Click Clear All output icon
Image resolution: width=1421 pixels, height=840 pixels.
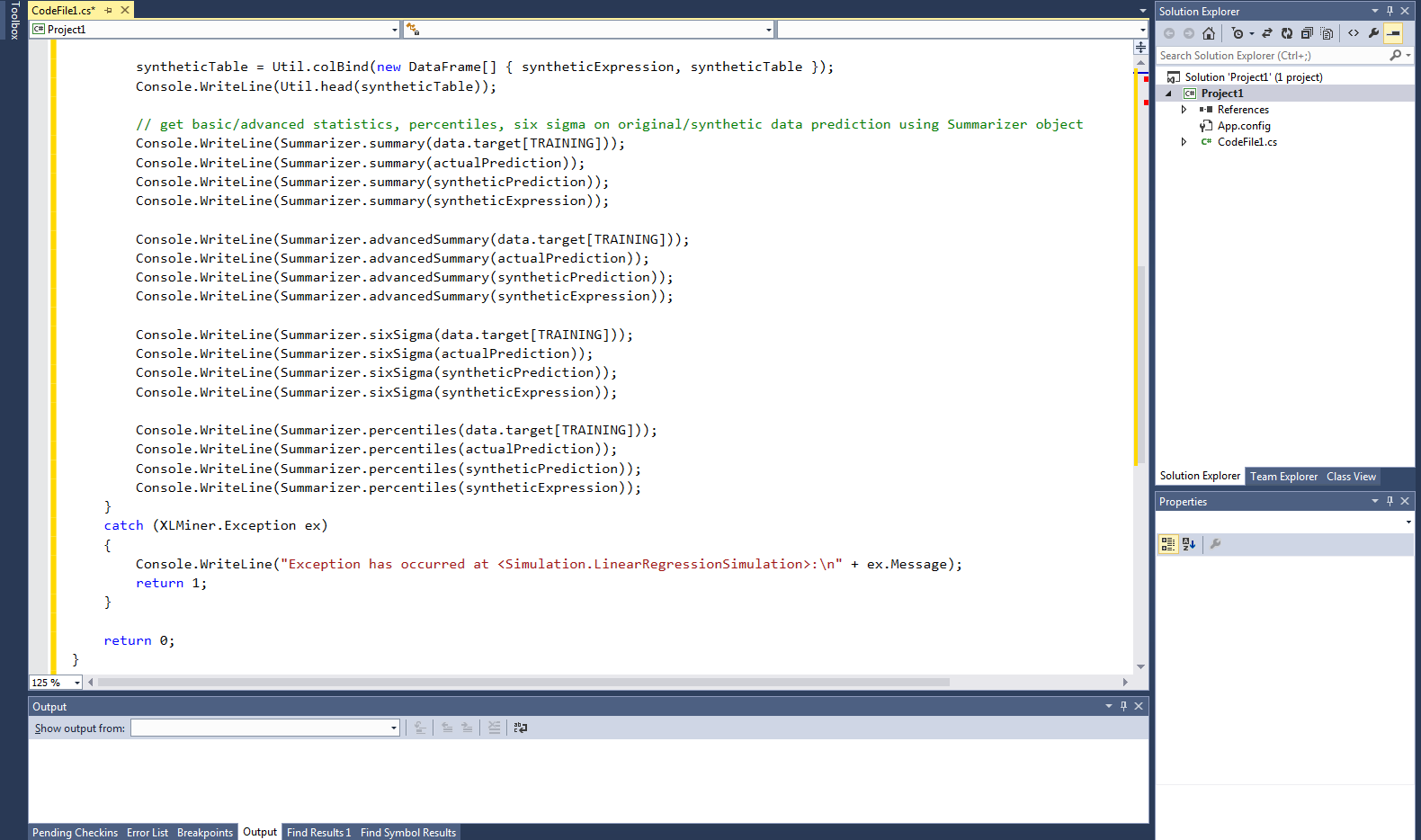(x=494, y=728)
